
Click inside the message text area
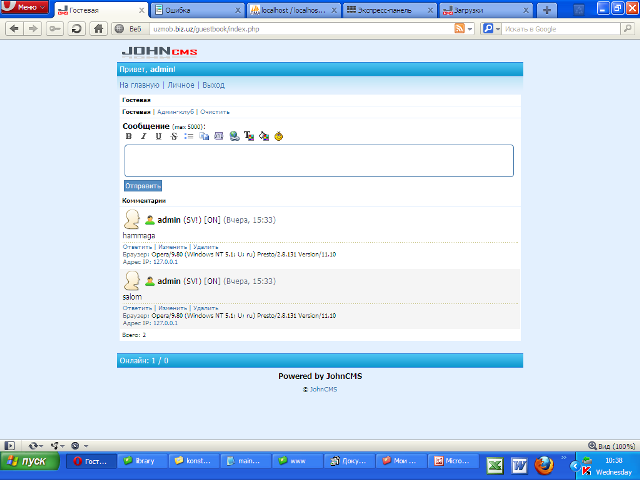click(x=319, y=160)
